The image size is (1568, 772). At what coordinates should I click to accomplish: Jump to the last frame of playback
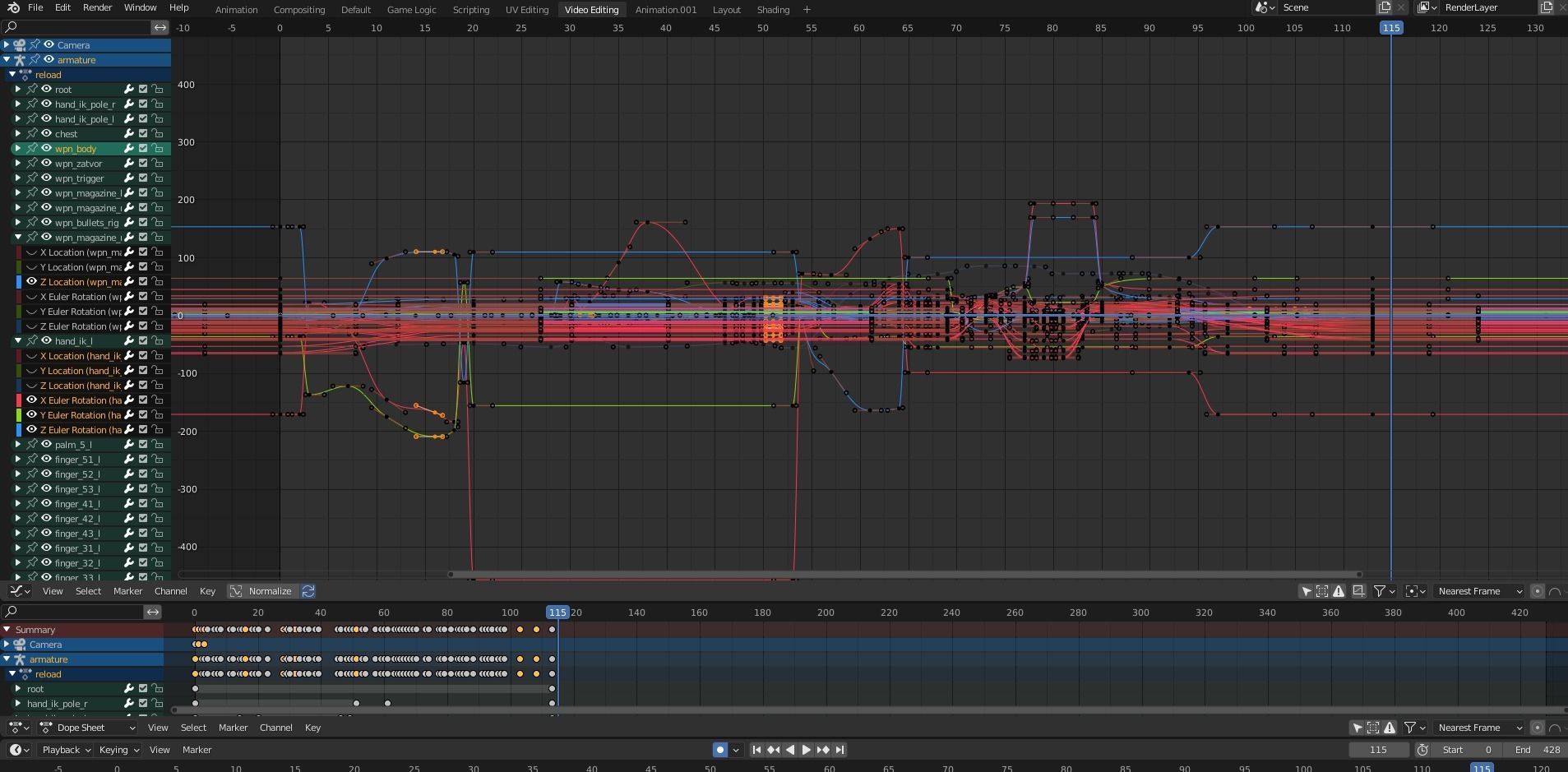click(840, 750)
